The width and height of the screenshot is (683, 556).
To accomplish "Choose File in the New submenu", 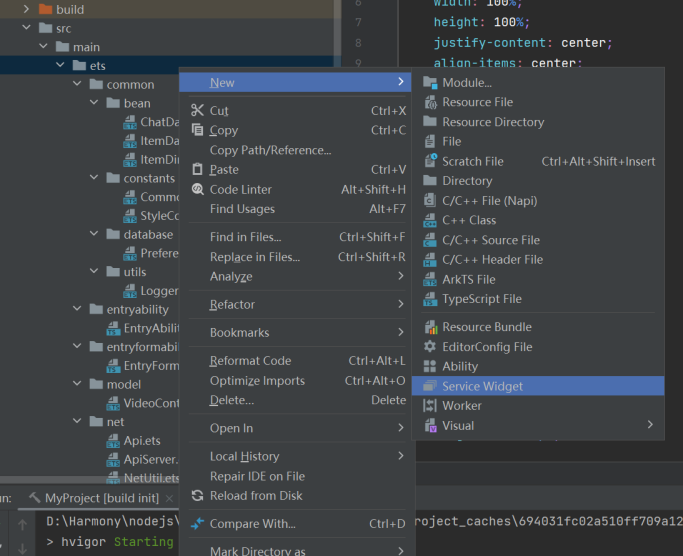I will coord(538,141).
